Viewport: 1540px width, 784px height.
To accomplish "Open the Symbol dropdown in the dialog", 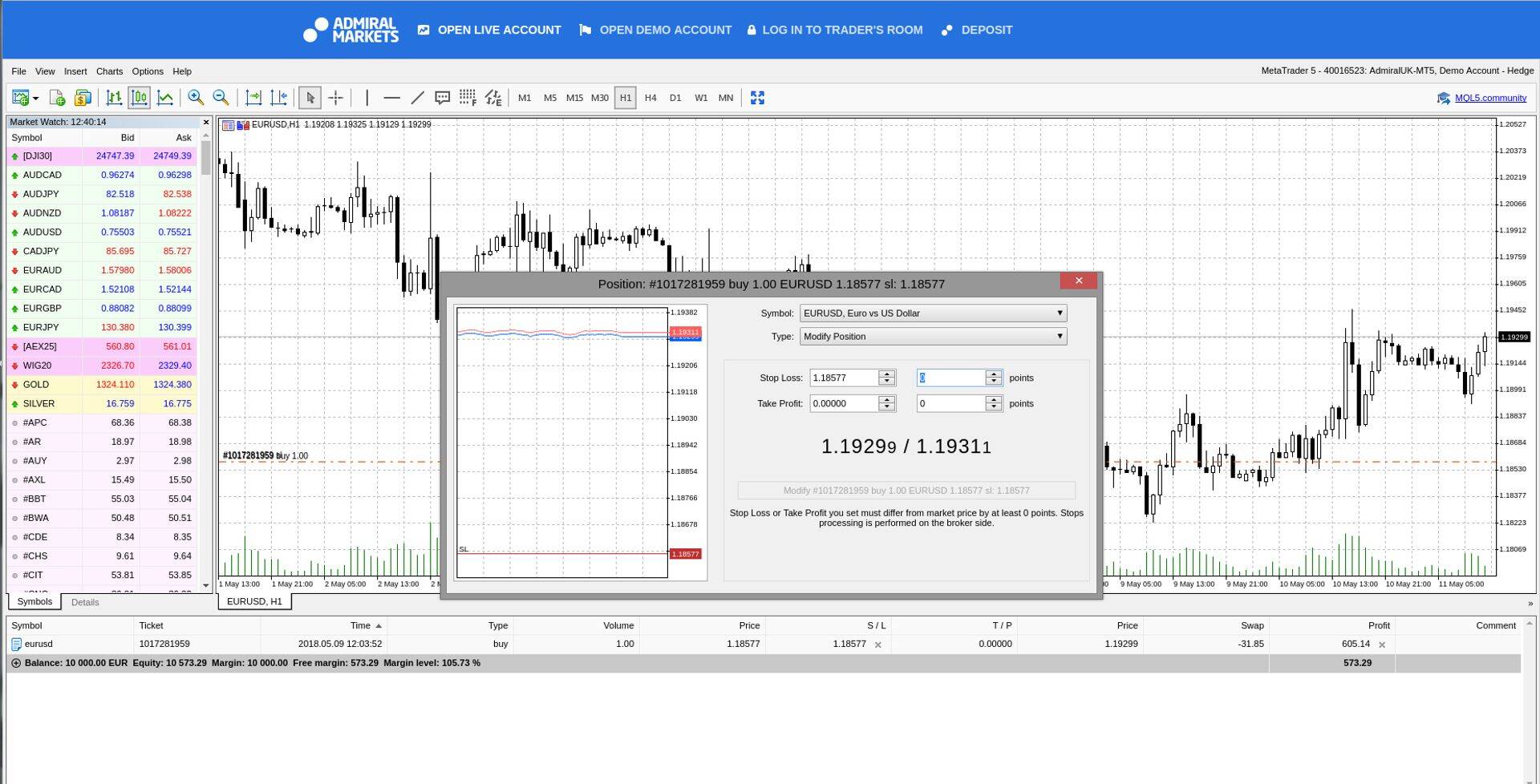I will [933, 313].
